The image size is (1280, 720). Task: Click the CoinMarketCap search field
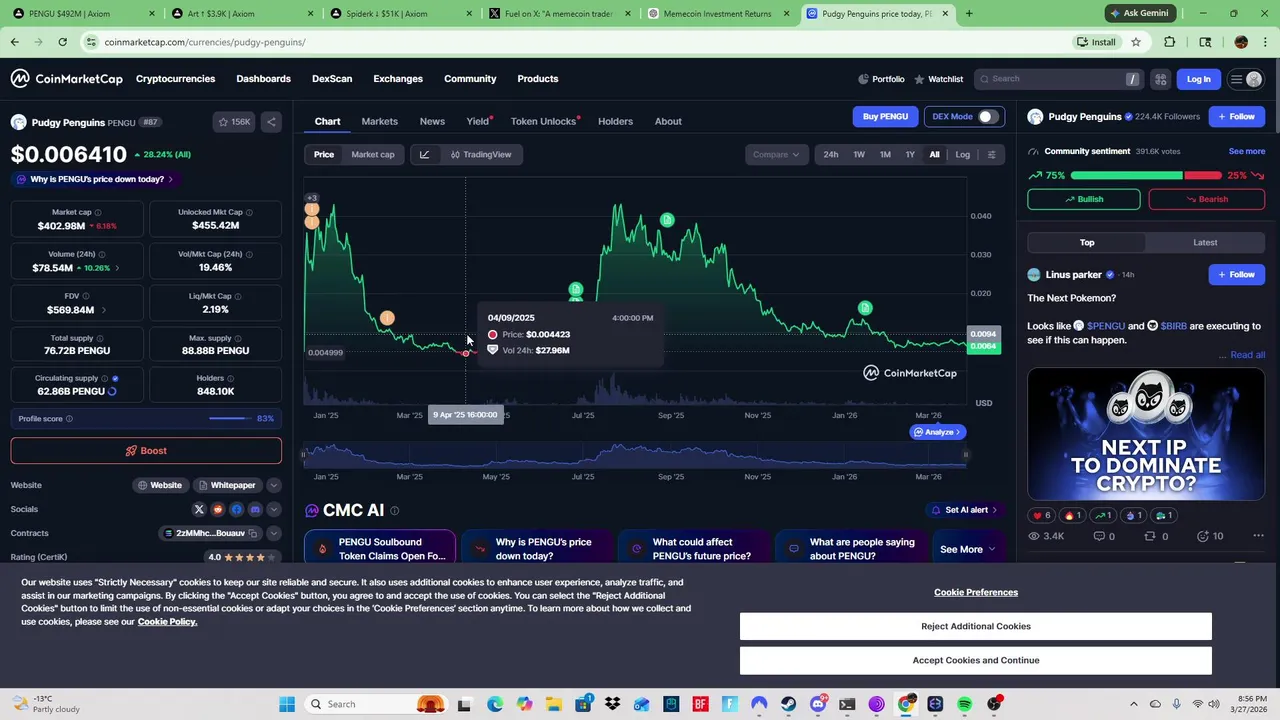pyautogui.click(x=1058, y=79)
